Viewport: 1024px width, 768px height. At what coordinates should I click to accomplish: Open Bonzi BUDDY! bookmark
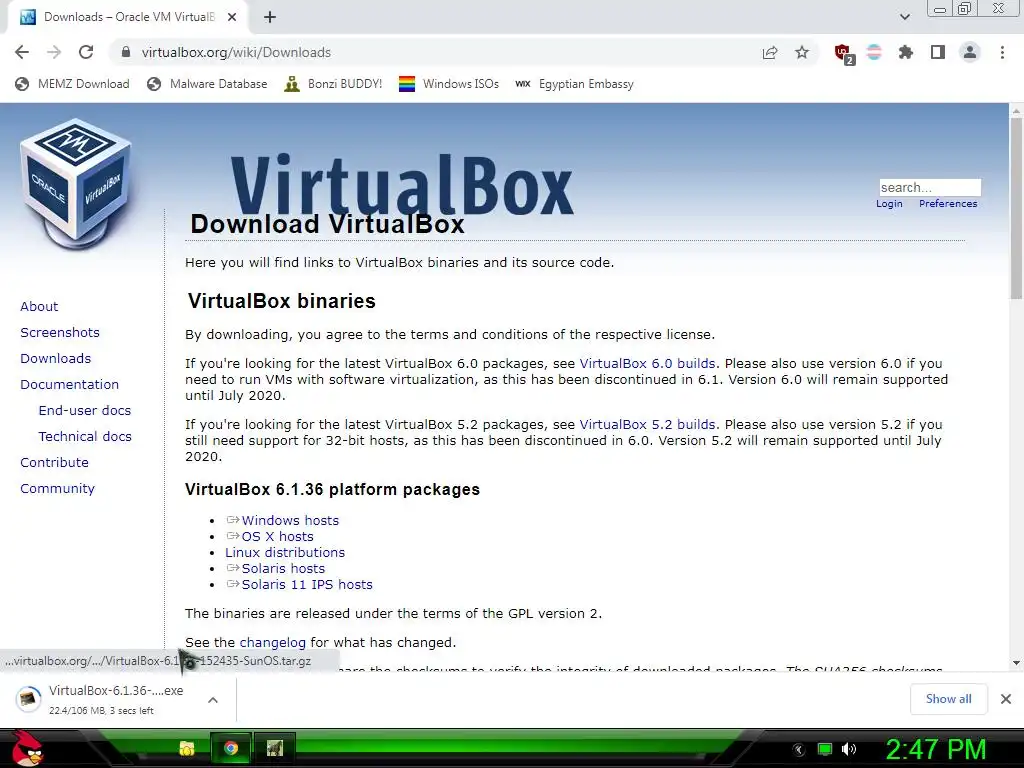pos(333,84)
